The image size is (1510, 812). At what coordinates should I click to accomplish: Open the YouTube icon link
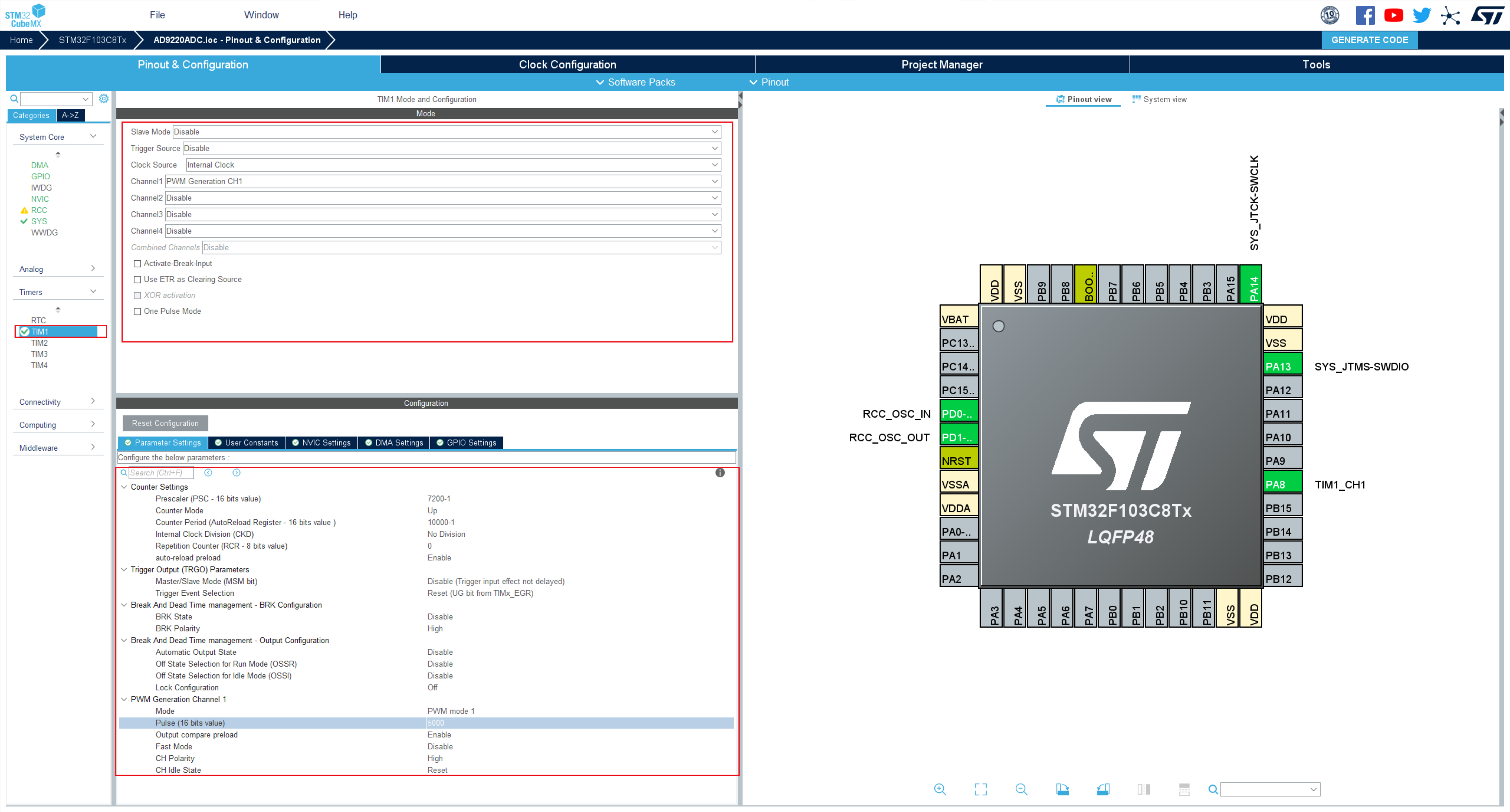pyautogui.click(x=1393, y=15)
